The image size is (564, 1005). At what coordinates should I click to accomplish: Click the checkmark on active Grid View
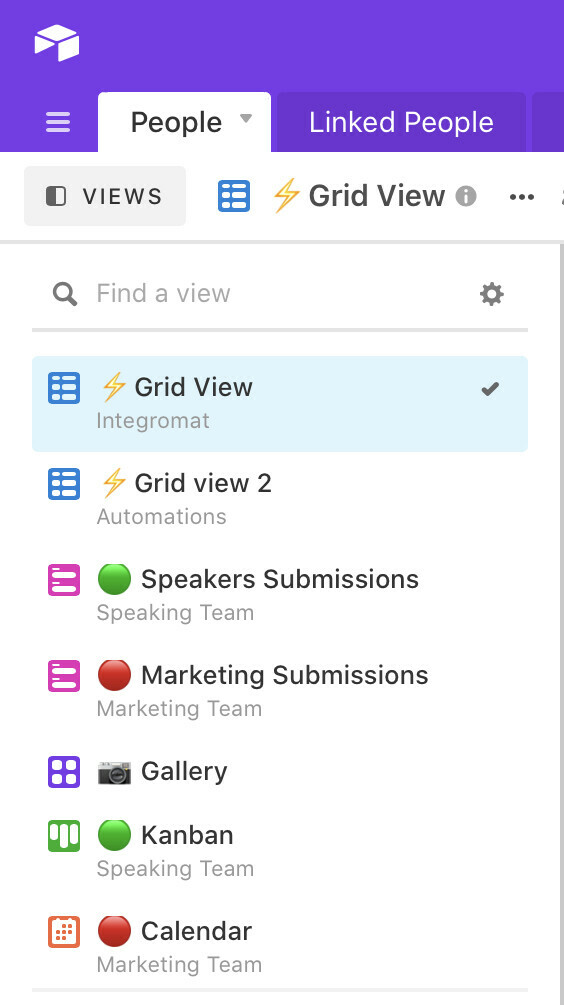[x=490, y=388]
